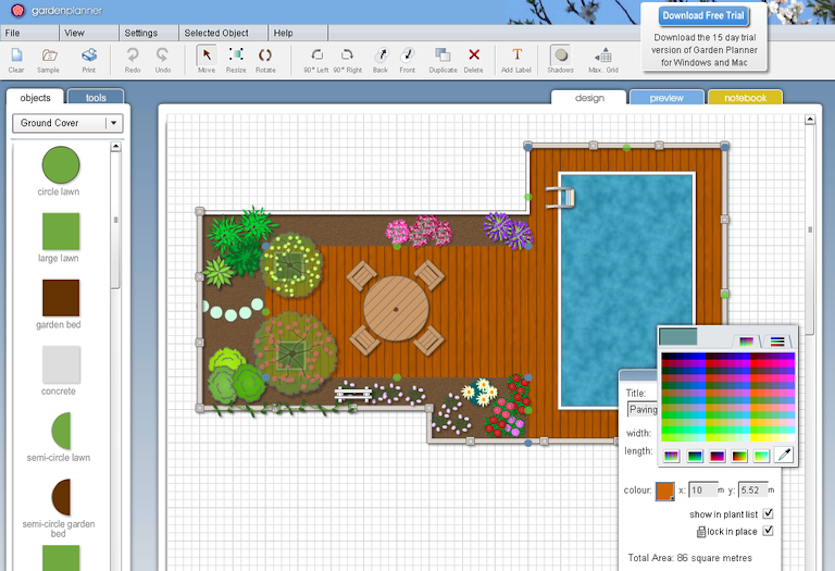Image resolution: width=835 pixels, height=571 pixels.
Task: Pick a color from the palette grid
Action: pyautogui.click(x=727, y=397)
